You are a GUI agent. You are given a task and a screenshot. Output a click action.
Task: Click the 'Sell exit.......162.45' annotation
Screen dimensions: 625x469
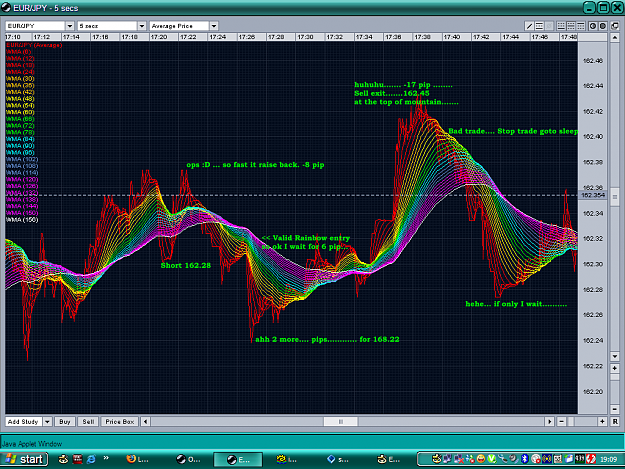pos(392,93)
